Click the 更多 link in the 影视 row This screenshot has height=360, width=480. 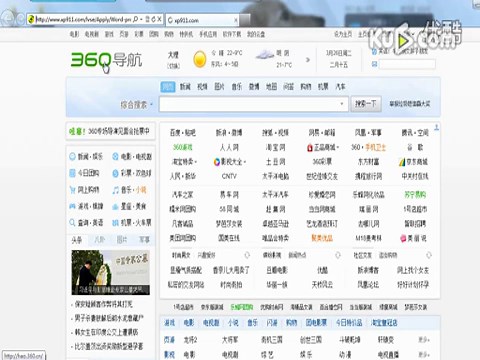point(424,354)
